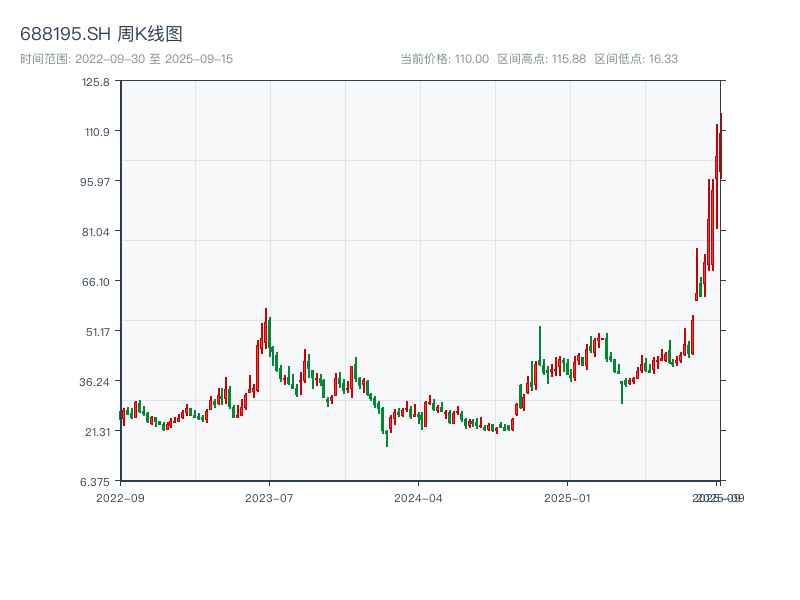Click y-axis value 110.9
This screenshot has width=800, height=600.
[97, 132]
